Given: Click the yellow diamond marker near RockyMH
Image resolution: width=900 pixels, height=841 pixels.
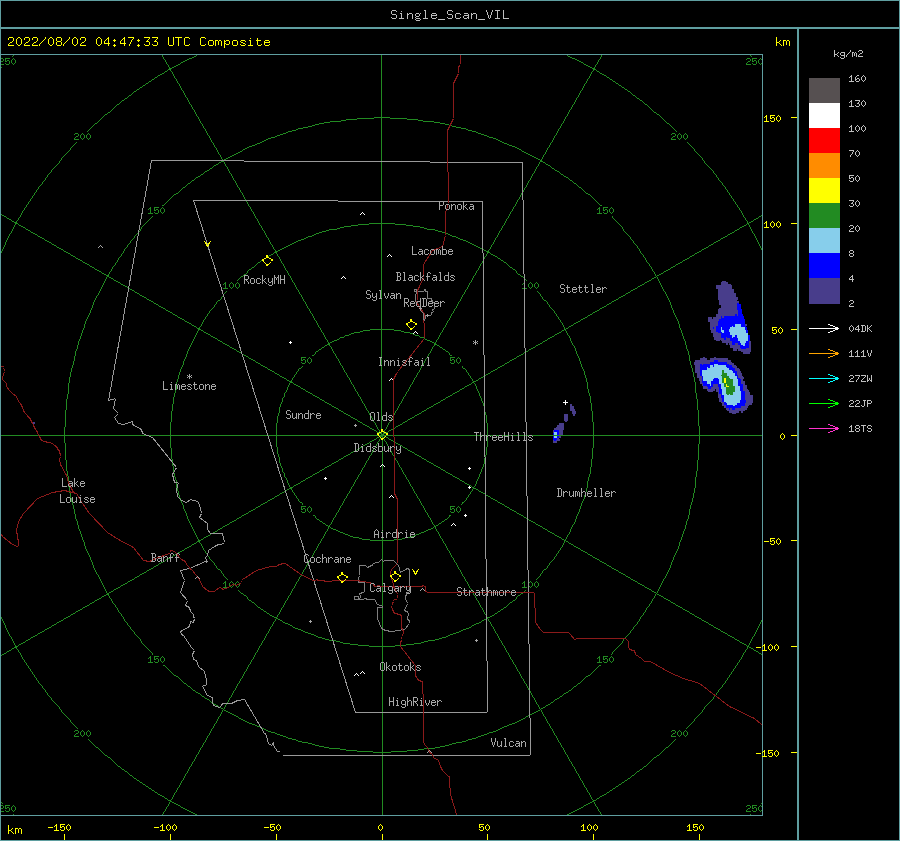Looking at the screenshot, I should (x=267, y=261).
